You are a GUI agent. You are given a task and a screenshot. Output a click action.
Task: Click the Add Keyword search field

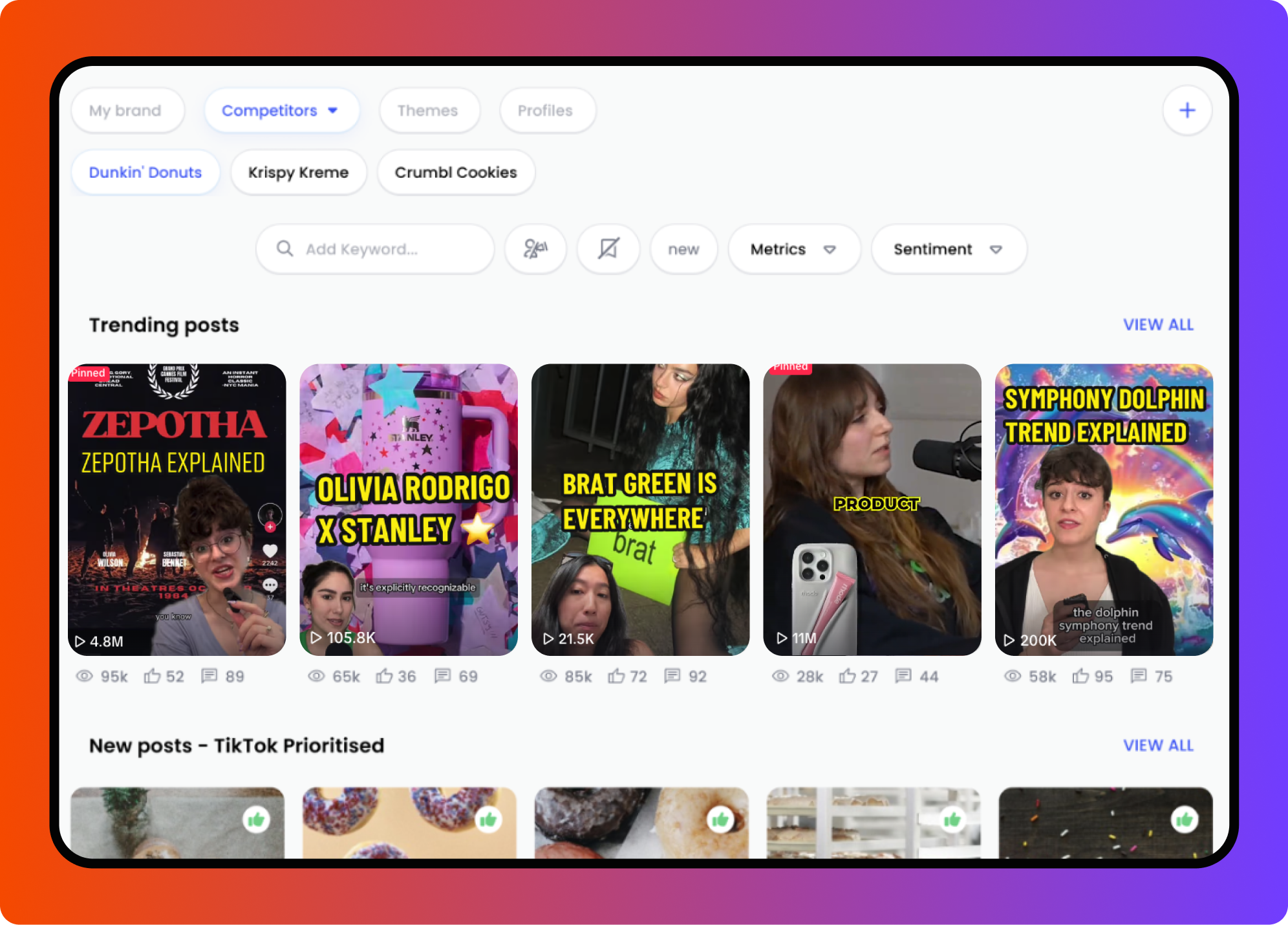point(375,249)
